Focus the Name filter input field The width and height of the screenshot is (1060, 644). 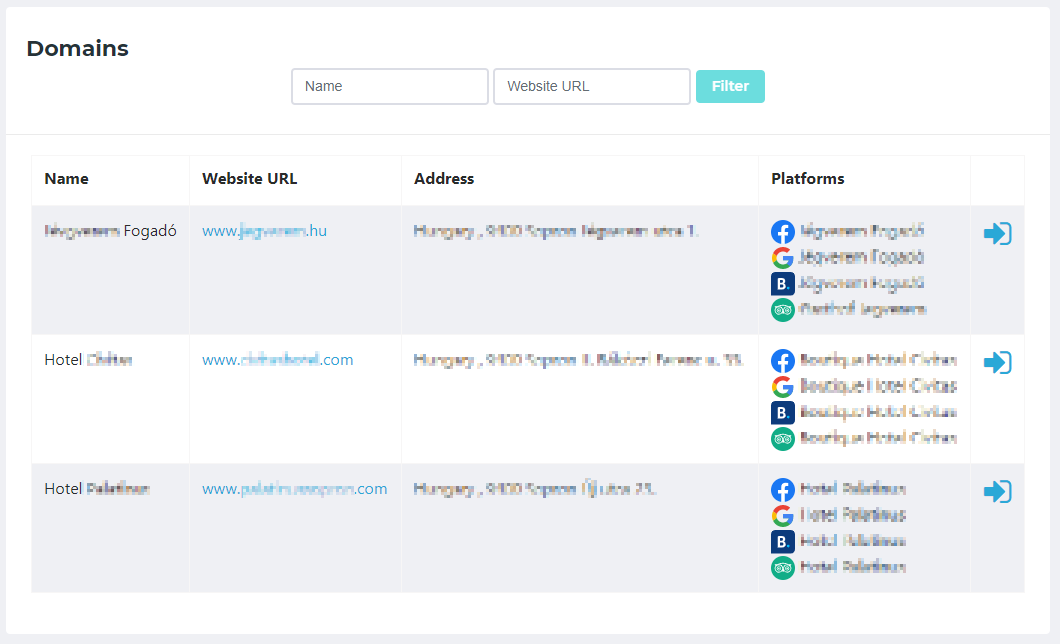coord(389,87)
